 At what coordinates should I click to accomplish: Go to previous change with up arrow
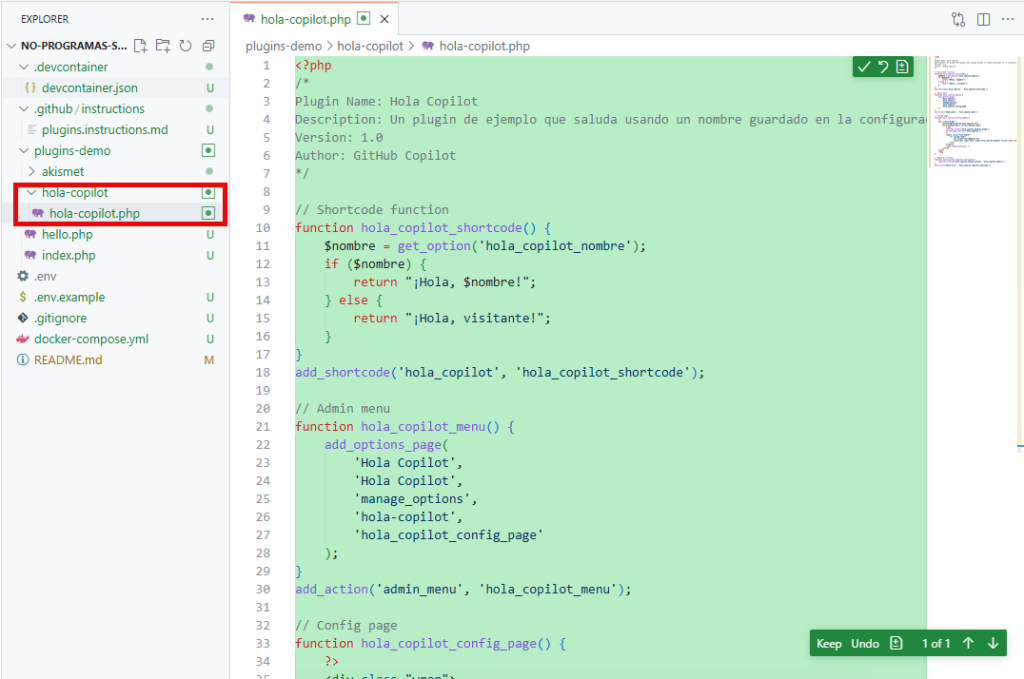tap(968, 643)
